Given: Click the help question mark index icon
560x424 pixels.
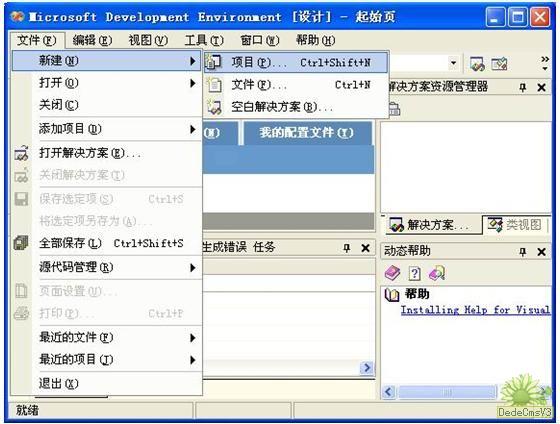Looking at the screenshot, I should point(414,274).
